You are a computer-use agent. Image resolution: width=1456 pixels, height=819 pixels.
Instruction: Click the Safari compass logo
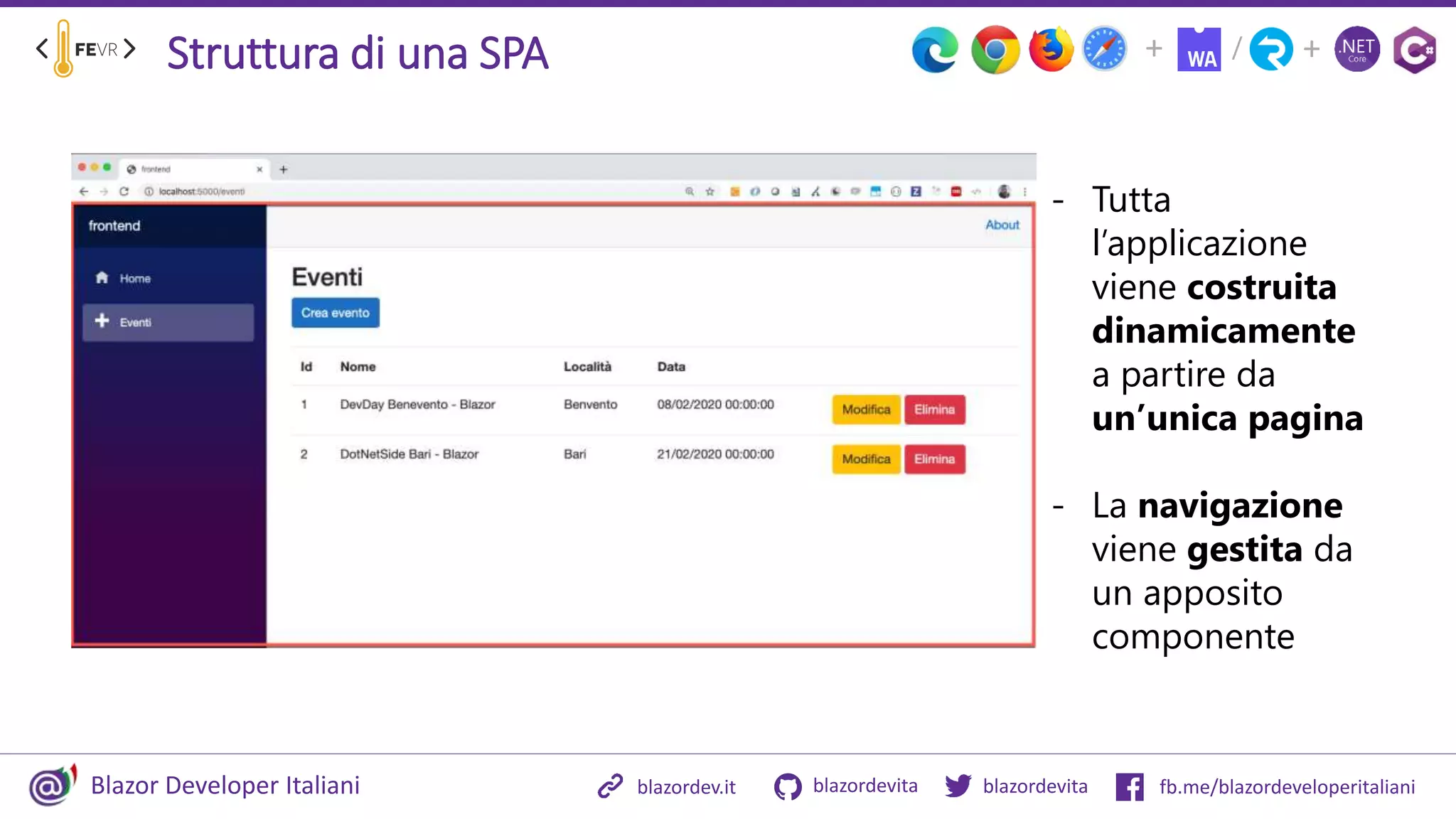point(1104,50)
